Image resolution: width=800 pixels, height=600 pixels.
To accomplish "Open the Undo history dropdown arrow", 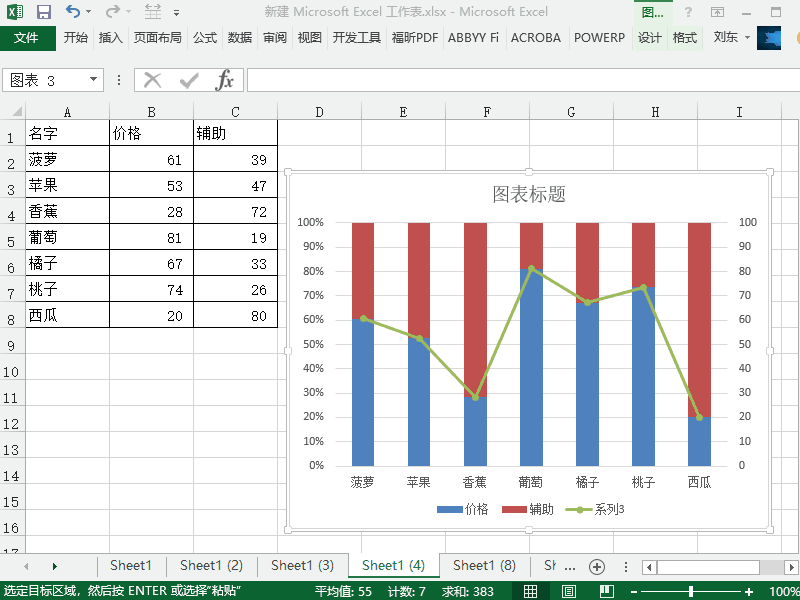I will tap(88, 11).
